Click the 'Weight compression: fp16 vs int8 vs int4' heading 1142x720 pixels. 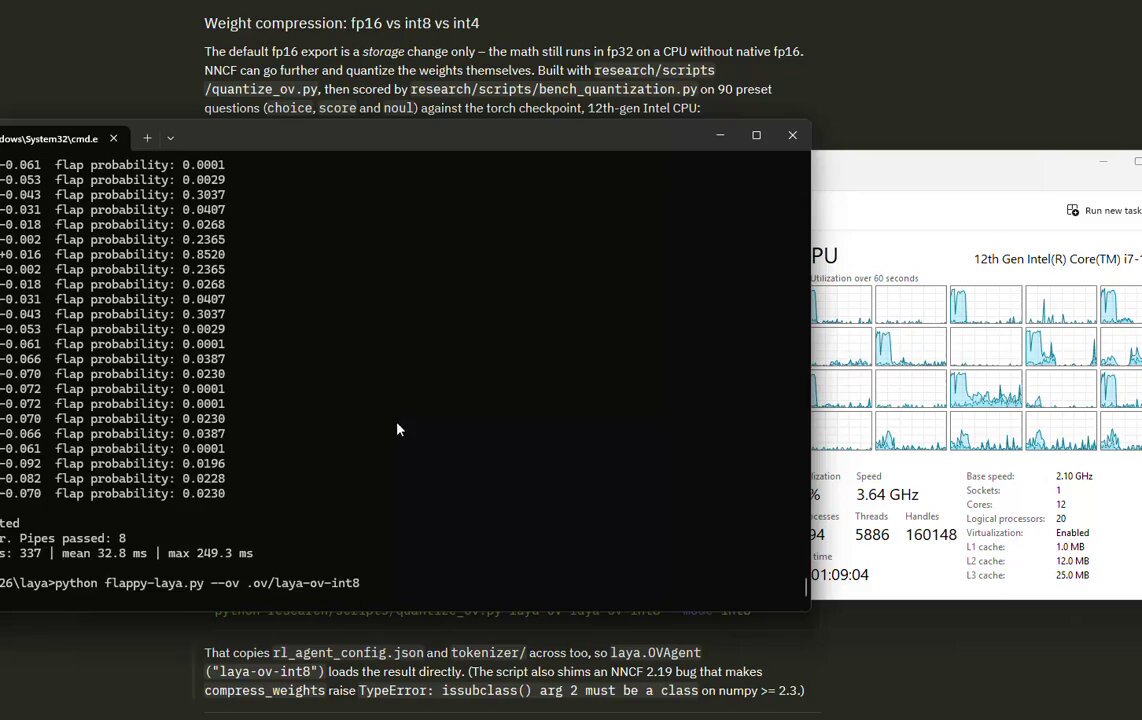point(342,23)
